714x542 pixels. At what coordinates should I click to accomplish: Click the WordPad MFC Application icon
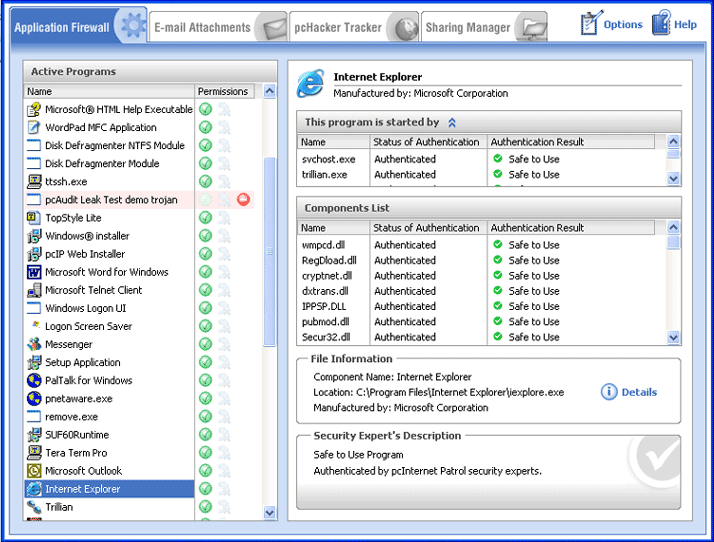click(x=34, y=128)
